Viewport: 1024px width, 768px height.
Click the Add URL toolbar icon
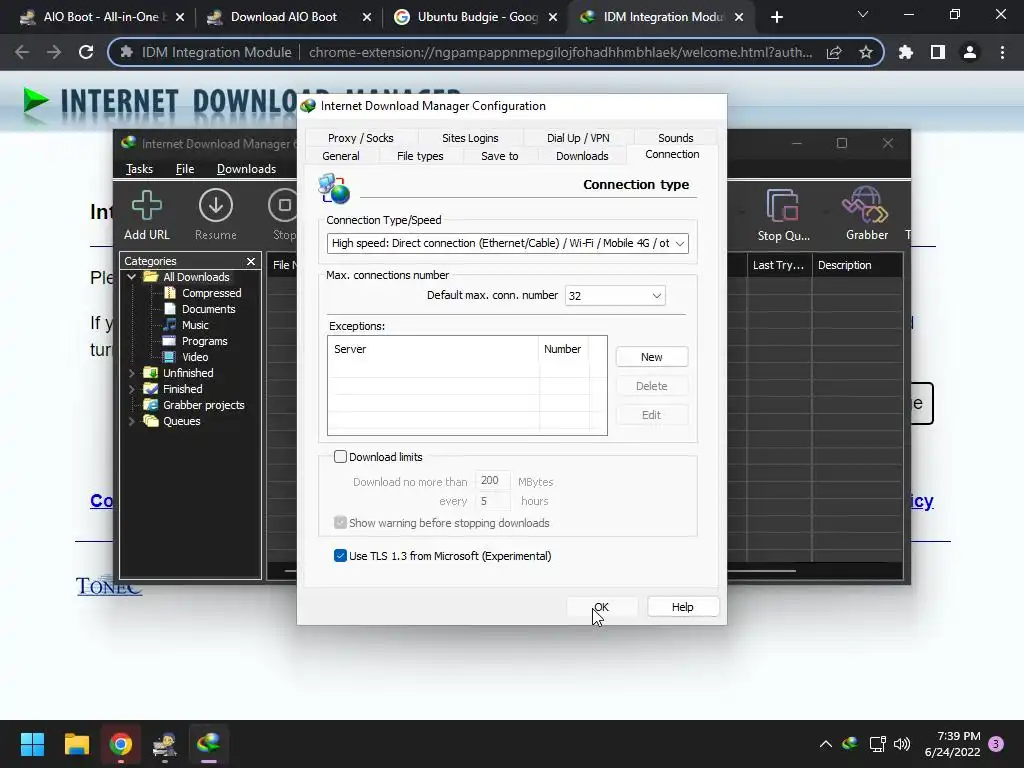146,214
